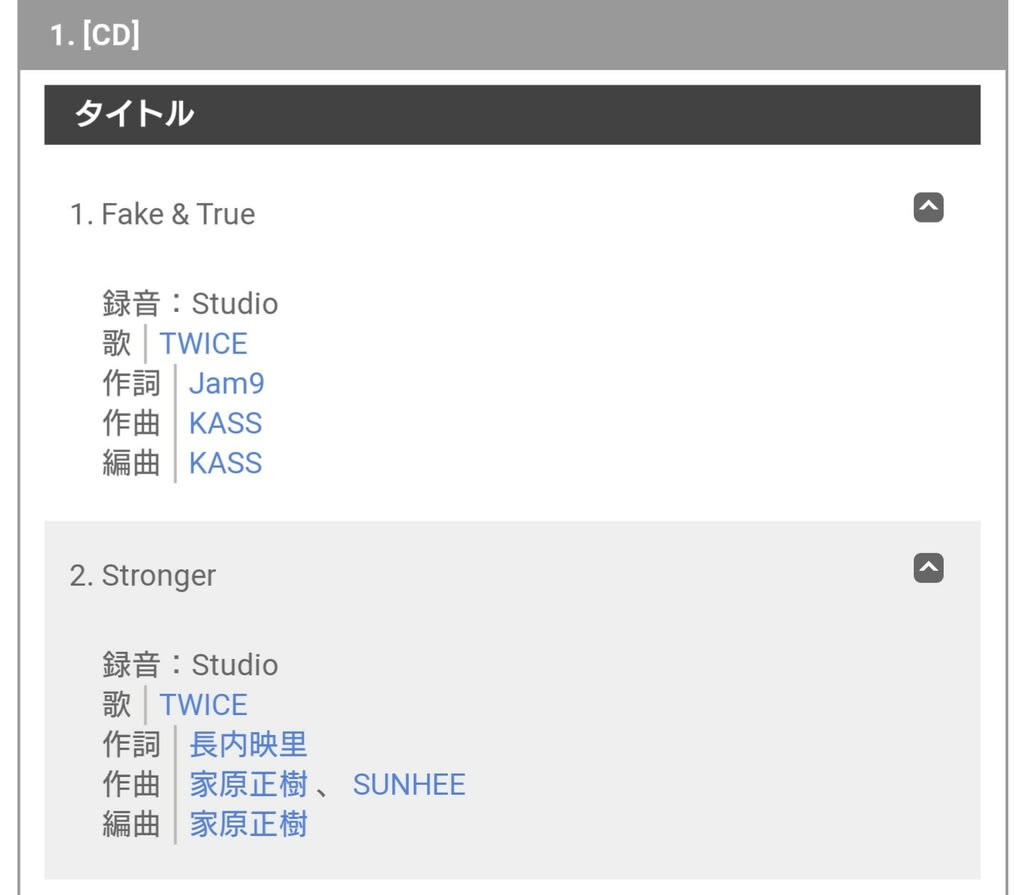The height and width of the screenshot is (895, 1024).
Task: Select the 1. Fake & True track title
Action: pyautogui.click(x=162, y=214)
